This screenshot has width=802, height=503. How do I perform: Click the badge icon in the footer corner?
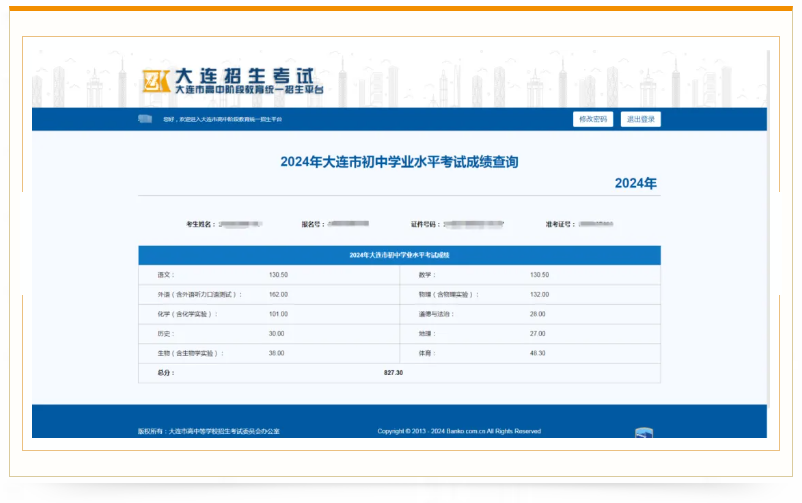point(644,433)
